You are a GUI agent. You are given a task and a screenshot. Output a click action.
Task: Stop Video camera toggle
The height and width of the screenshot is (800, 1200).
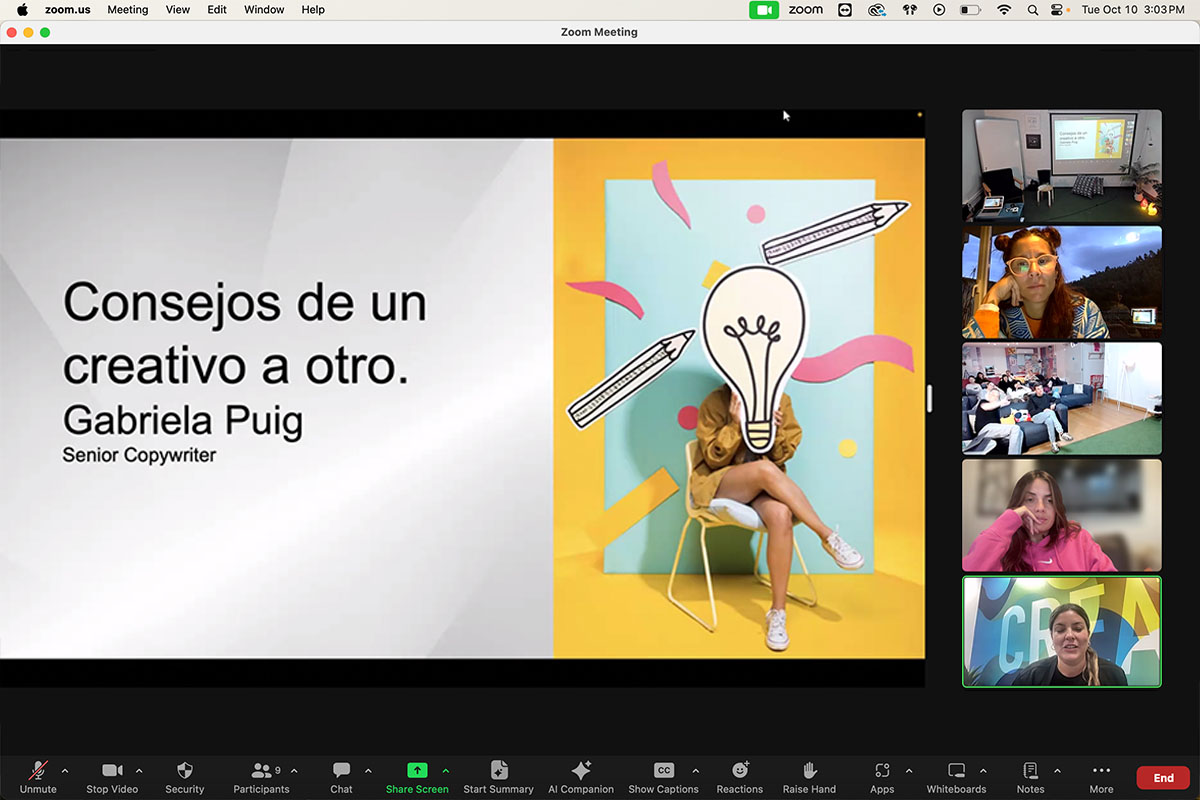(111, 777)
